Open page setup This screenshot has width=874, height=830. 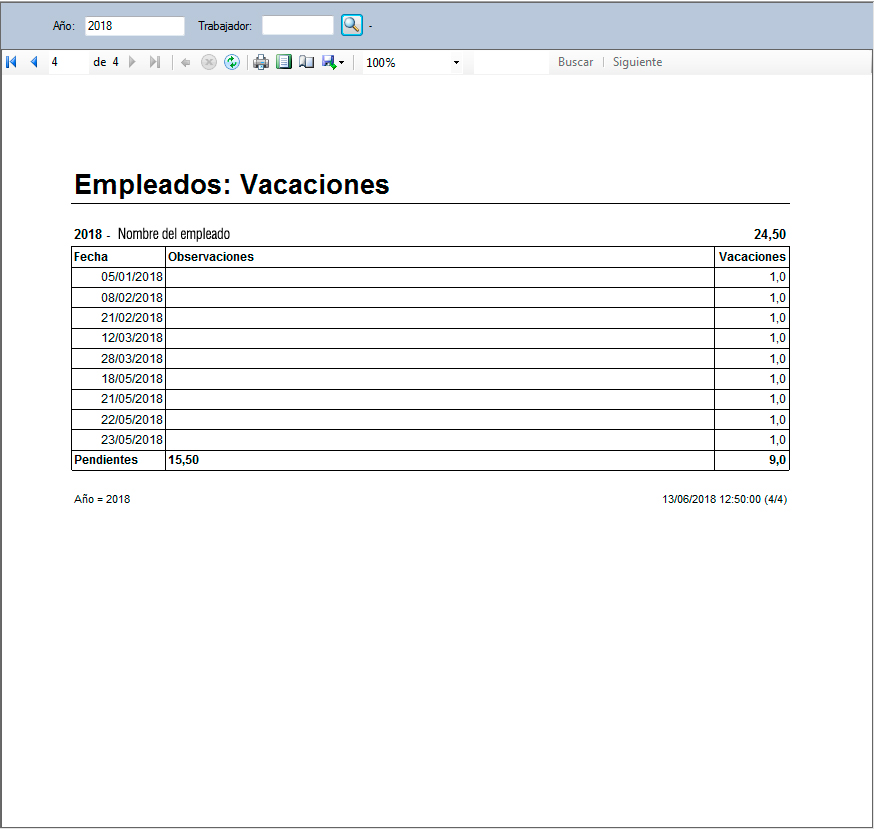tap(307, 62)
